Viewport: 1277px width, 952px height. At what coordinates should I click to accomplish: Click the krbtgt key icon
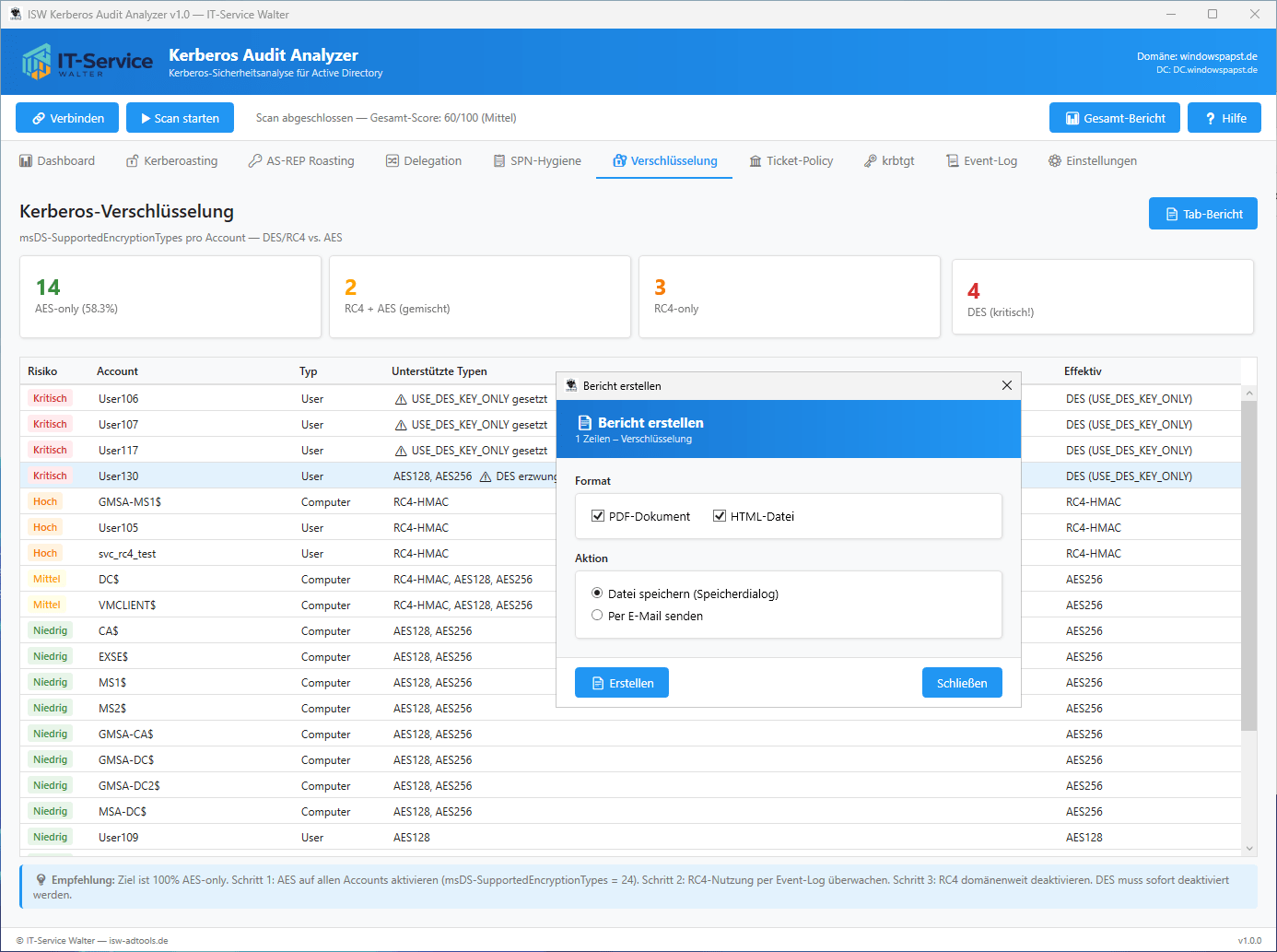(871, 161)
